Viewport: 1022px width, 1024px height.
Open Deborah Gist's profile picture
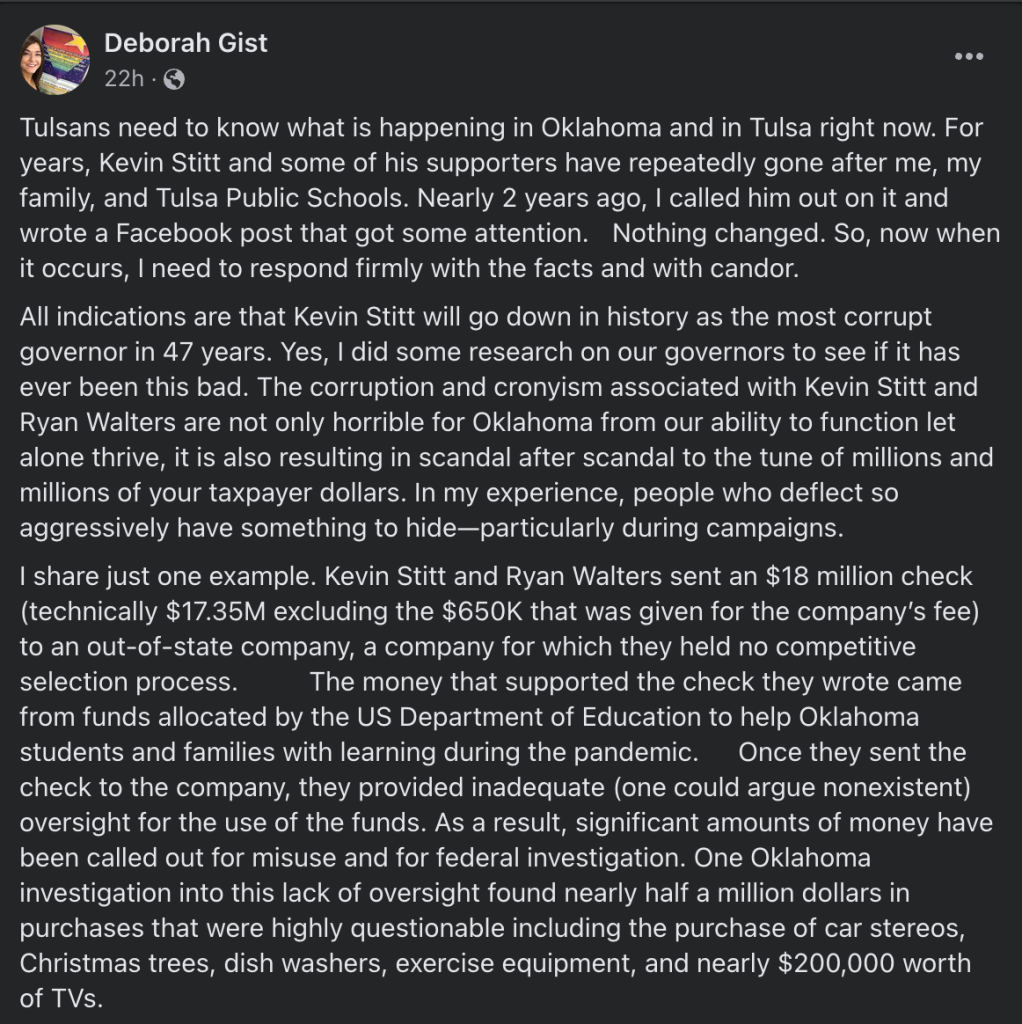point(55,59)
